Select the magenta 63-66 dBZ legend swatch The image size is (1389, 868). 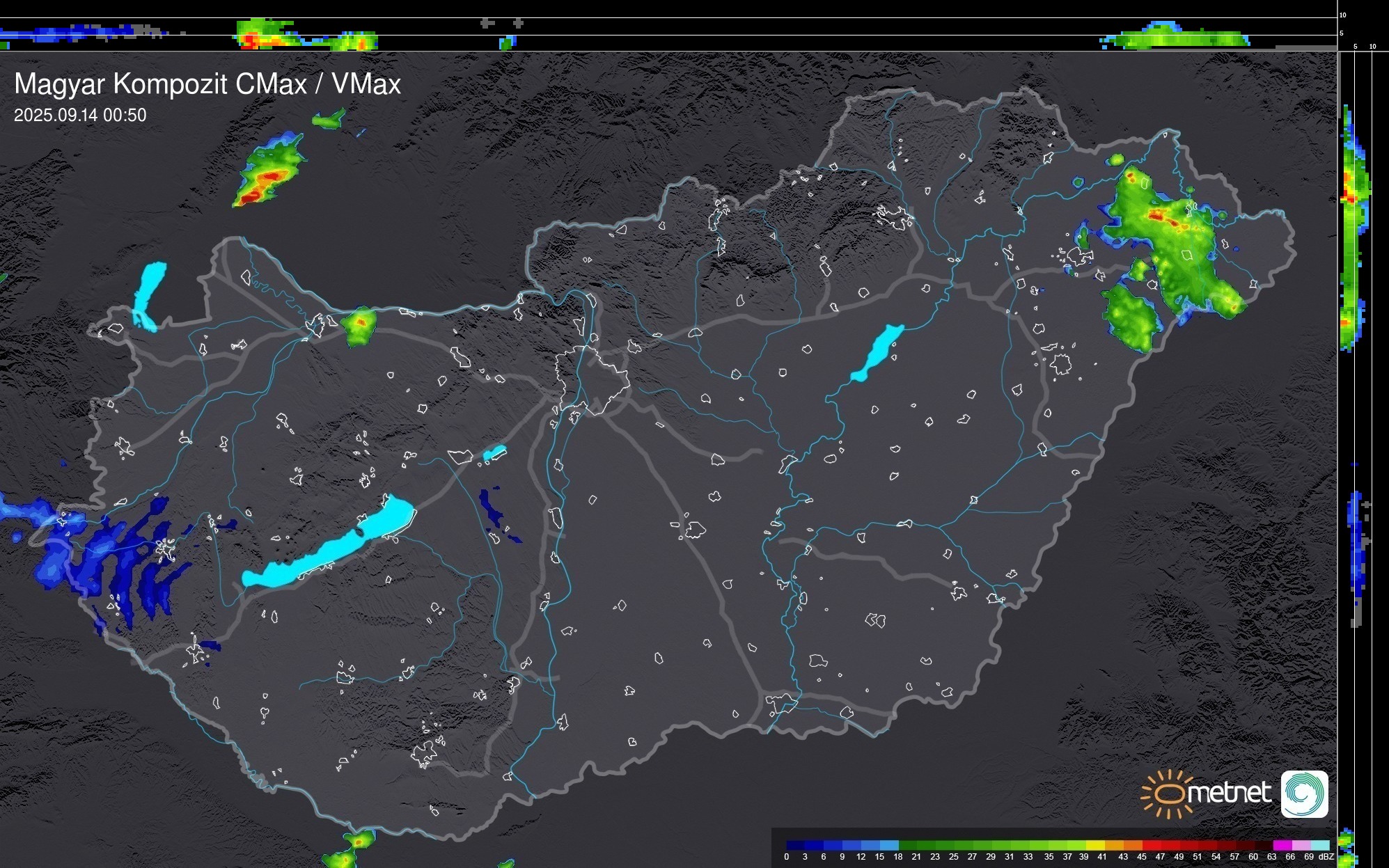tap(1281, 845)
